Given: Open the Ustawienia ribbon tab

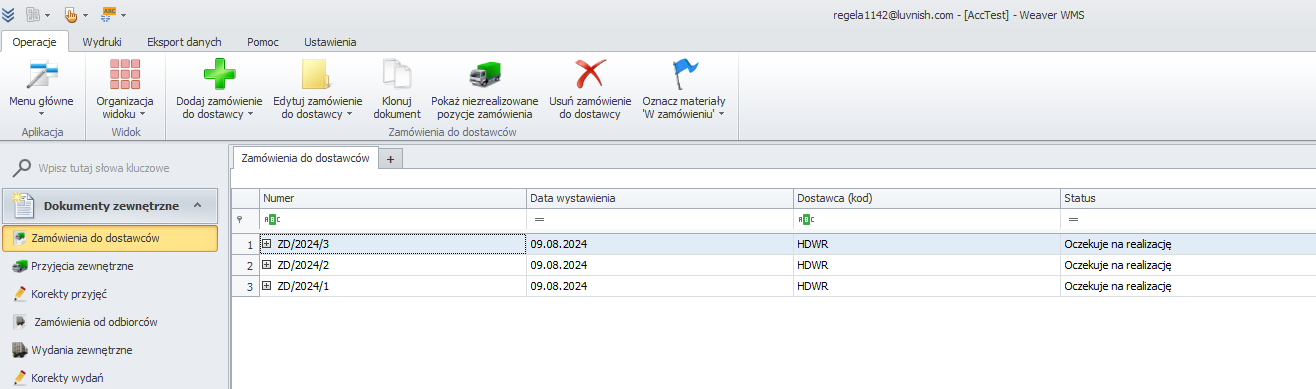Looking at the screenshot, I should (330, 42).
